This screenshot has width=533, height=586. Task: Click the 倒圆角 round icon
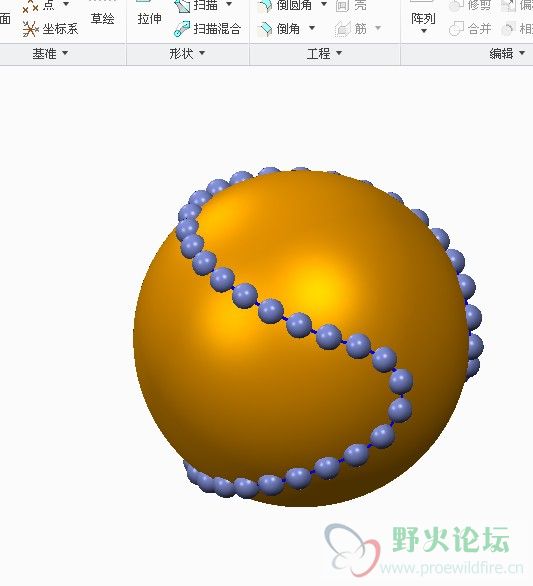(265, 5)
